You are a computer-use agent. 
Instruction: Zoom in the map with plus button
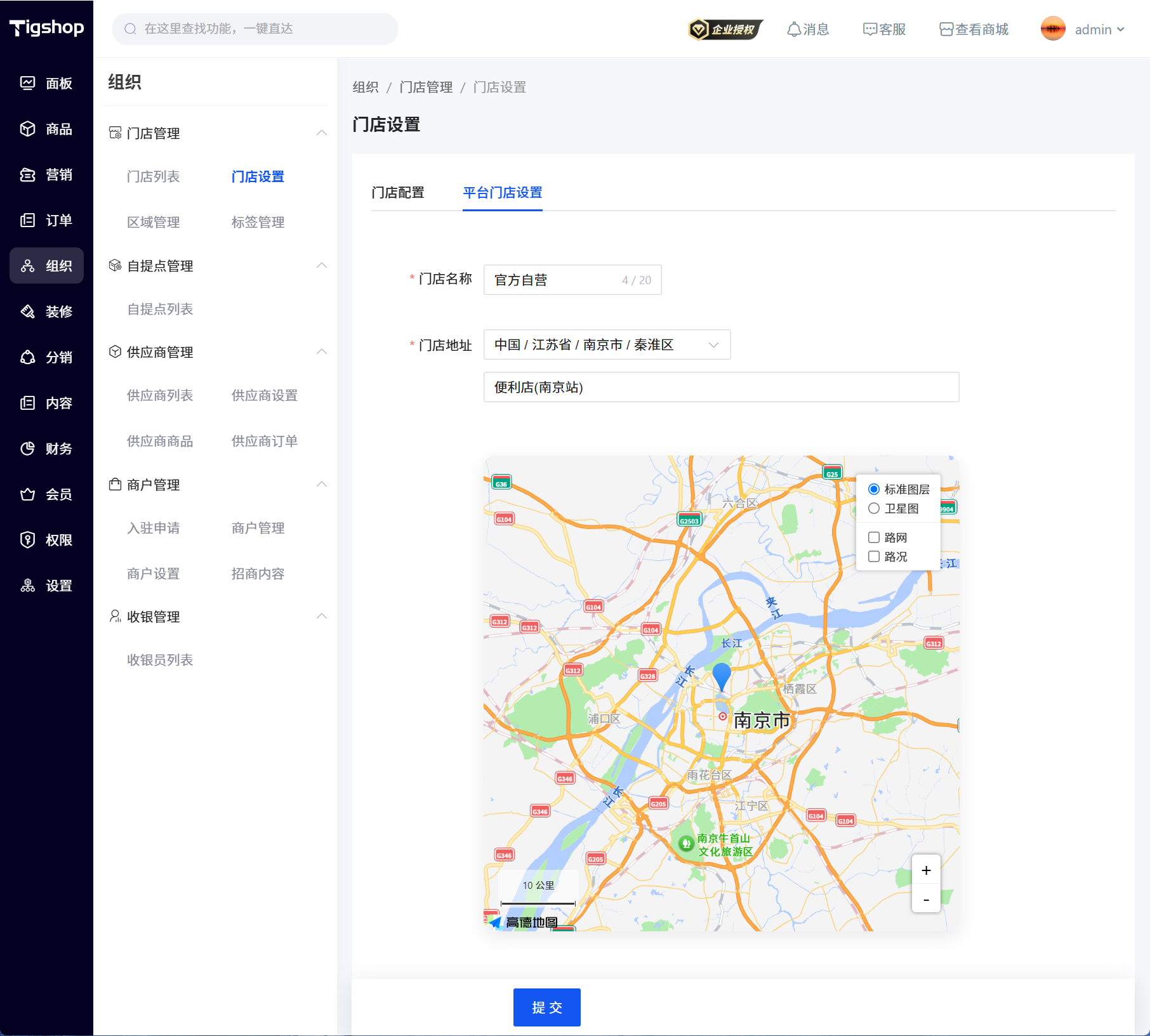pos(926,870)
